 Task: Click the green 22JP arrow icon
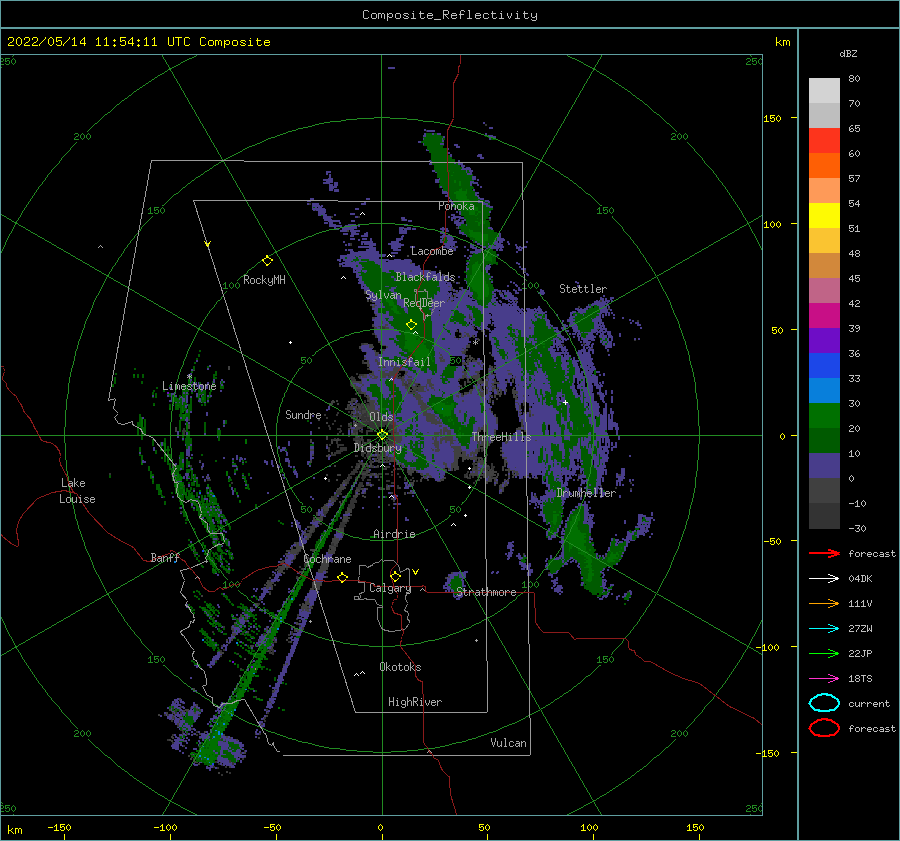click(x=824, y=653)
